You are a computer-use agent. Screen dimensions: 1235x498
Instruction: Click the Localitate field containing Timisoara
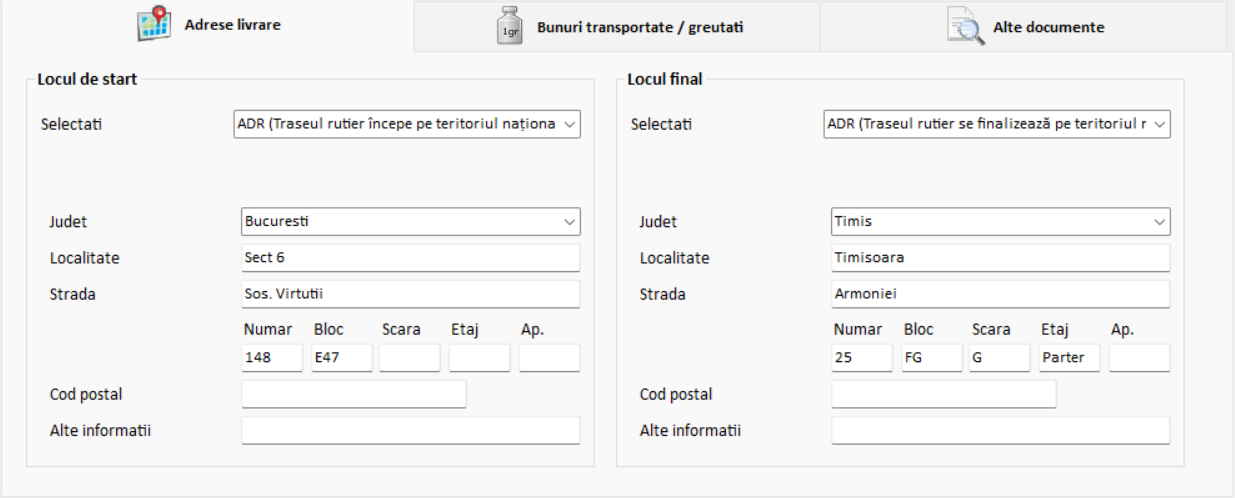click(x=1000, y=258)
